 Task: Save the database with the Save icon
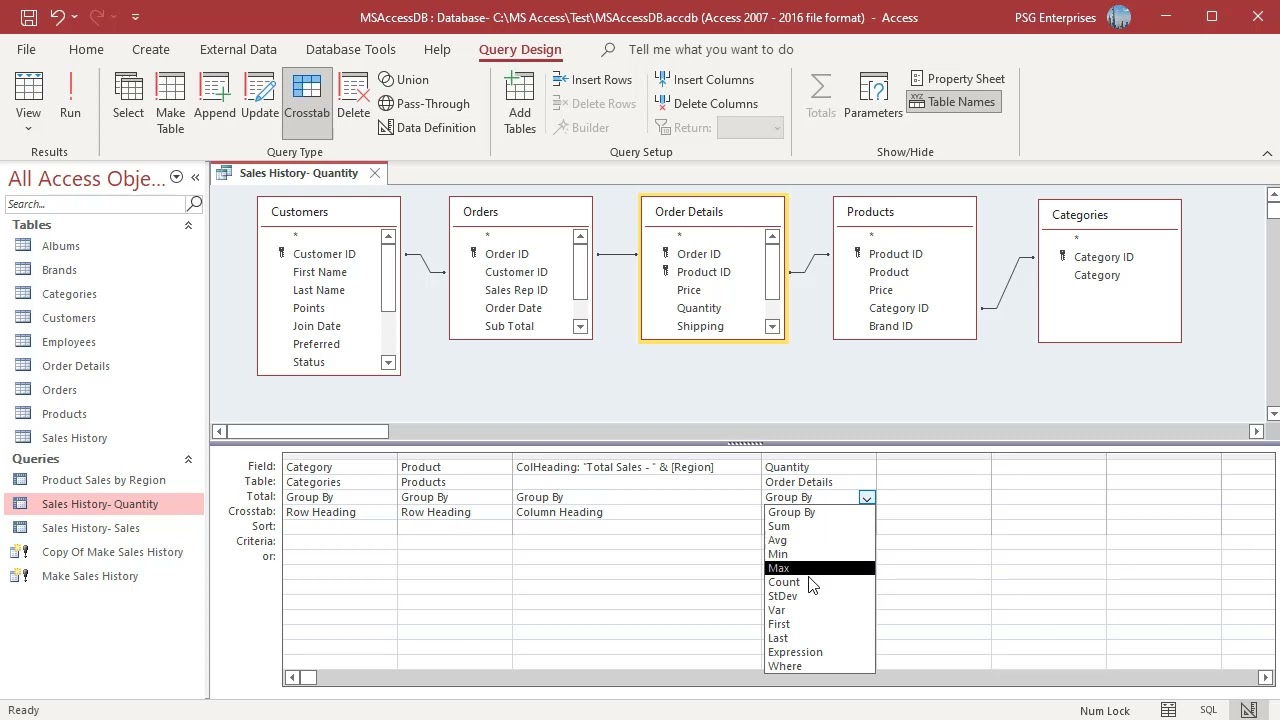tap(28, 17)
